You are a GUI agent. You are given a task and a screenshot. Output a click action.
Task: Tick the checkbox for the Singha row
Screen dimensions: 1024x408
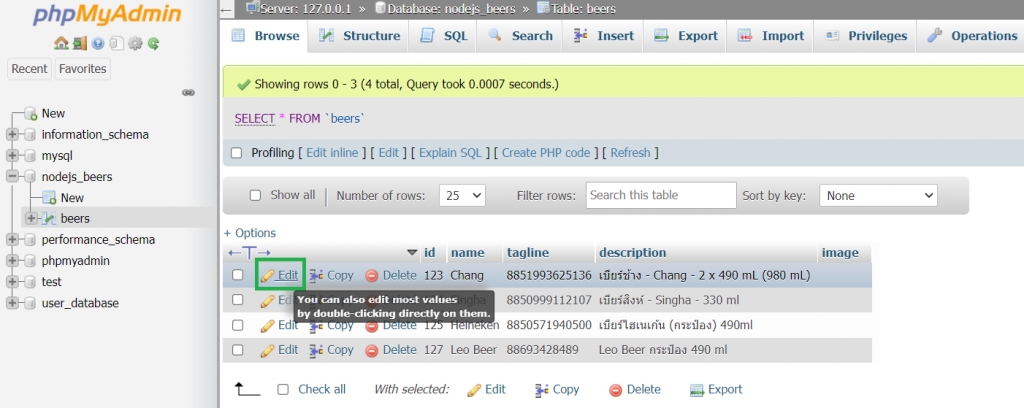coord(238,300)
